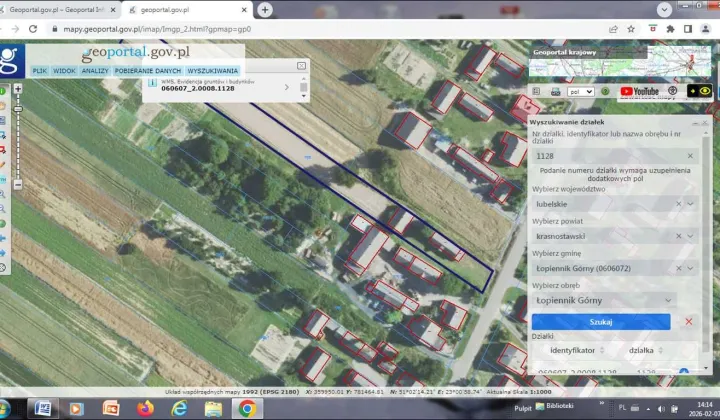Sort results by działka column
This screenshot has width=720, height=420.
[x=640, y=350]
